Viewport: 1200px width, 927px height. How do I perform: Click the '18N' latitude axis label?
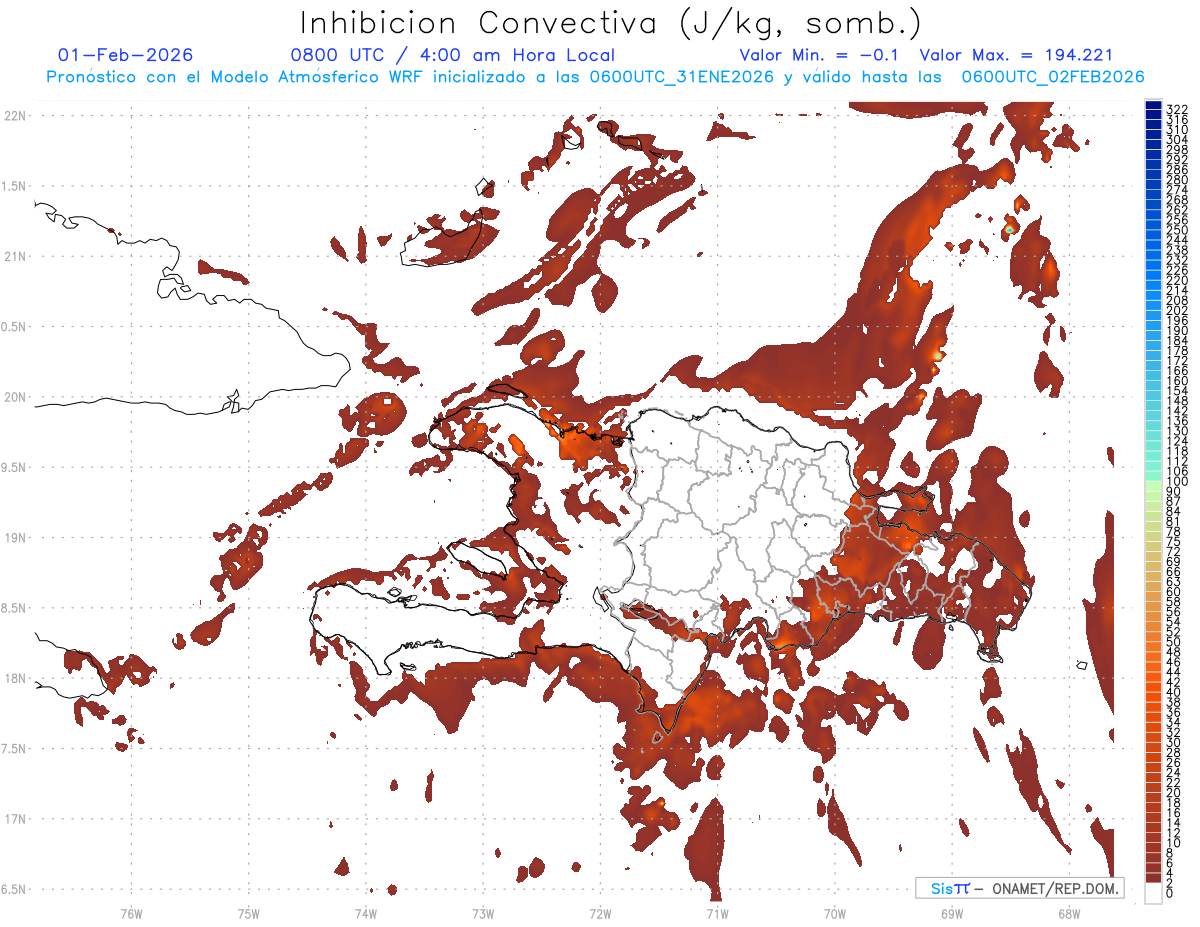(x=14, y=679)
